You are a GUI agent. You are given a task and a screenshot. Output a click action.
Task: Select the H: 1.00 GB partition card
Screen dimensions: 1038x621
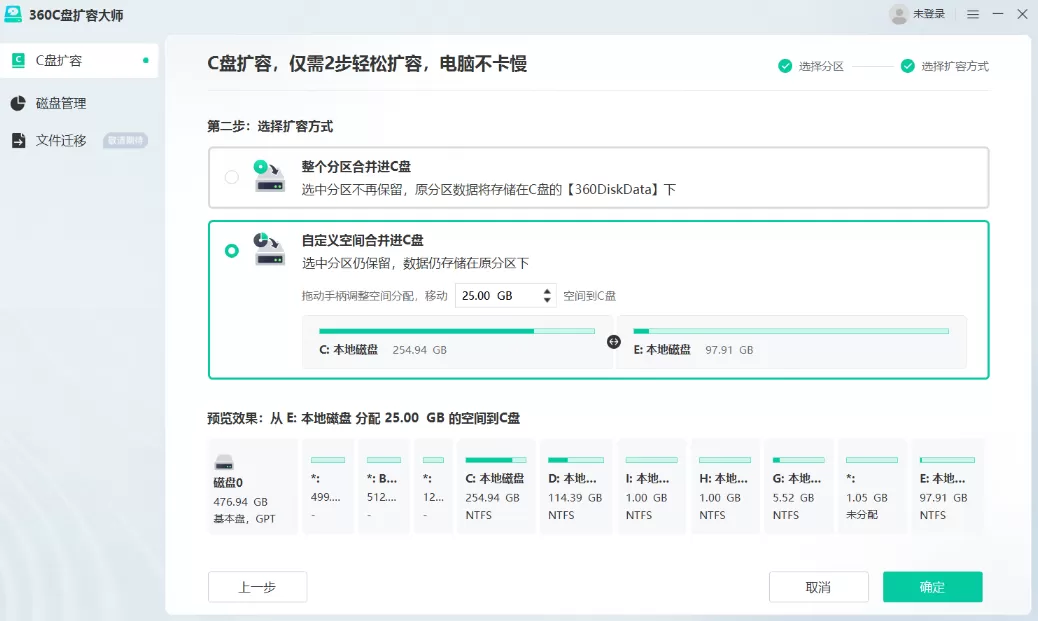725,486
